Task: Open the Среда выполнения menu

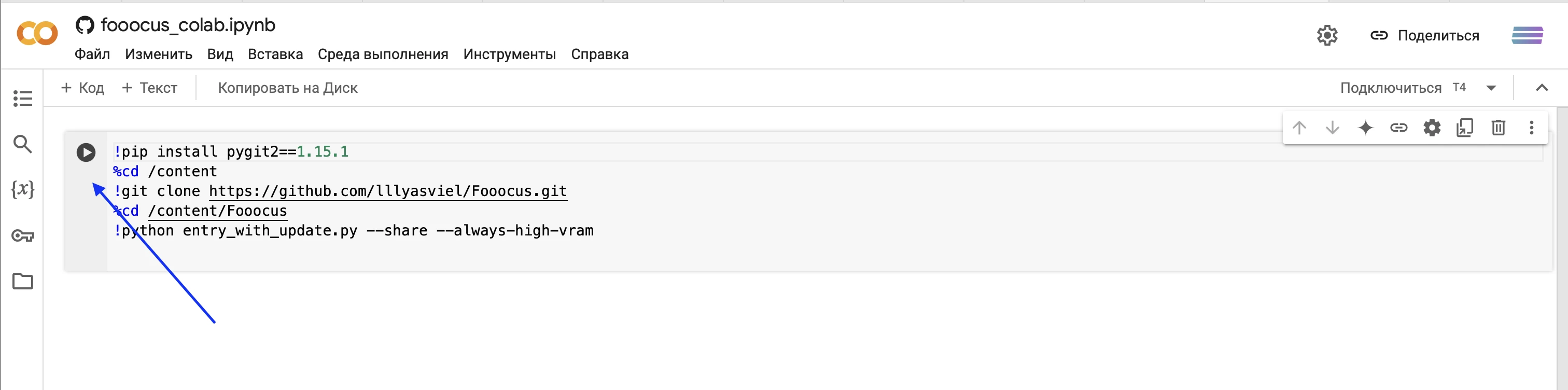Action: [383, 54]
